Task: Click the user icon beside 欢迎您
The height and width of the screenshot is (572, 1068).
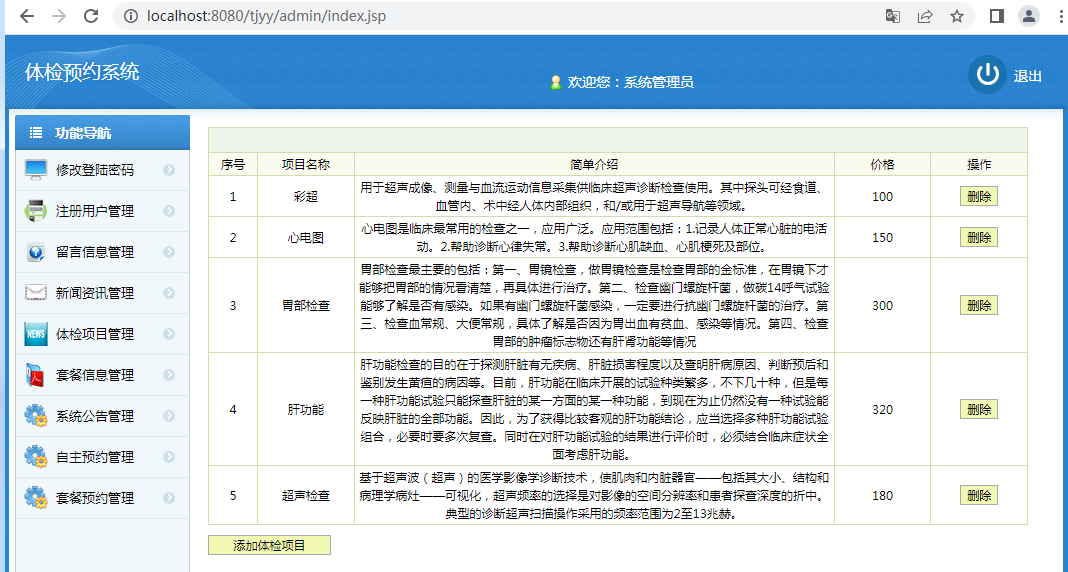Action: pyautogui.click(x=556, y=82)
